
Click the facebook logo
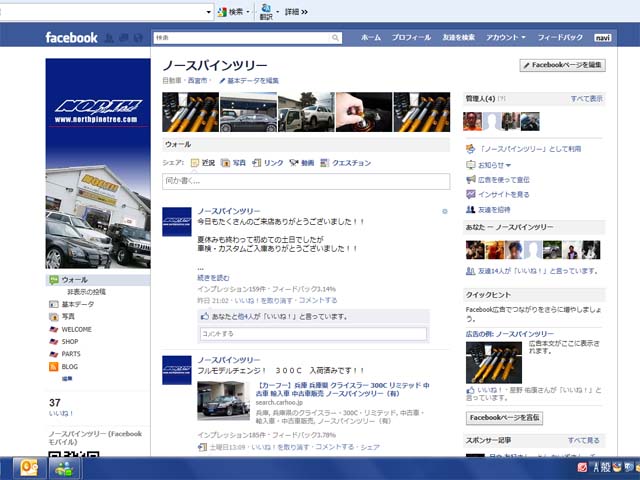[x=71, y=38]
